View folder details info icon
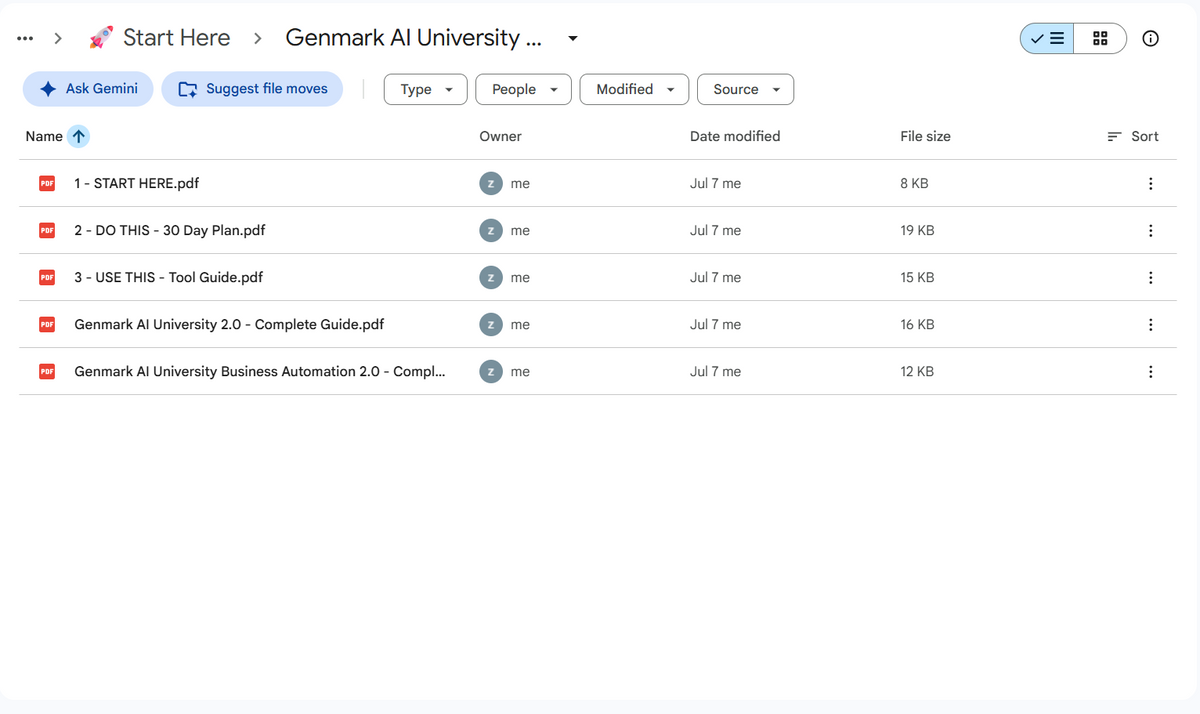1200x714 pixels. point(1151,39)
